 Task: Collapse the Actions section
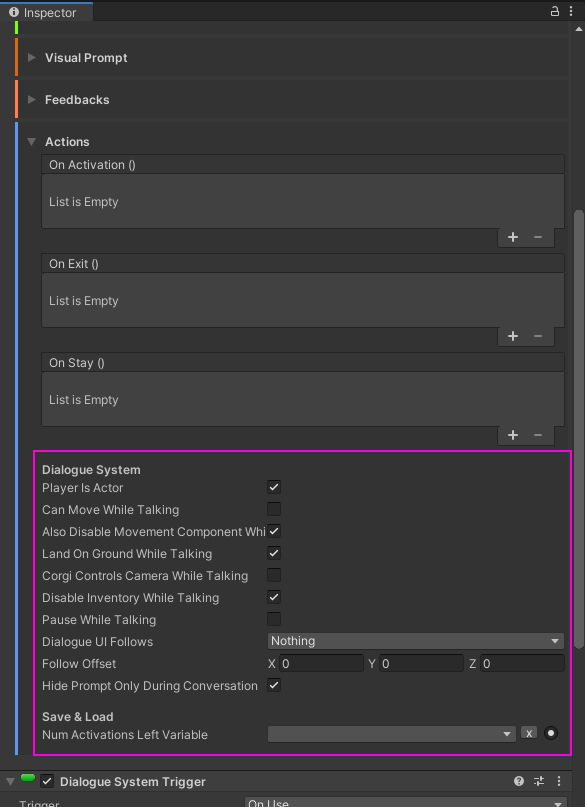[32, 141]
